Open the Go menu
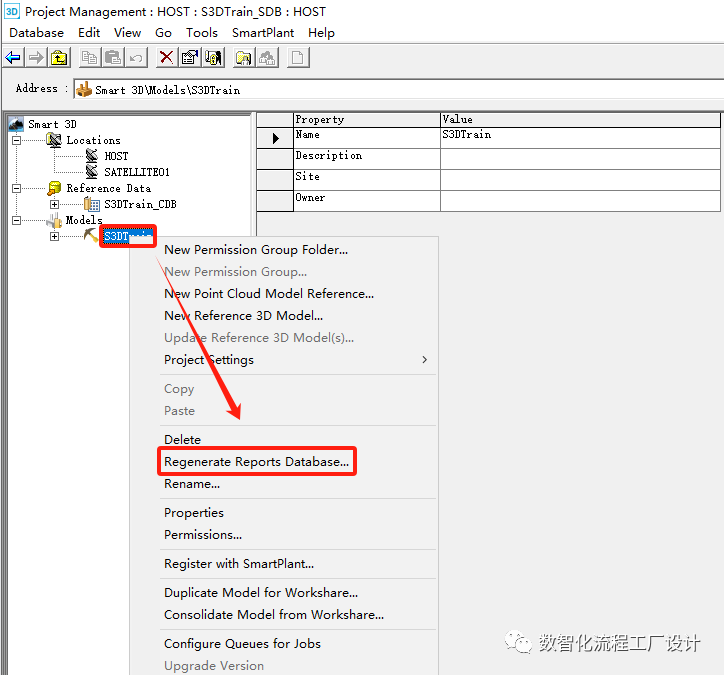The height and width of the screenshot is (675, 724). coord(163,33)
